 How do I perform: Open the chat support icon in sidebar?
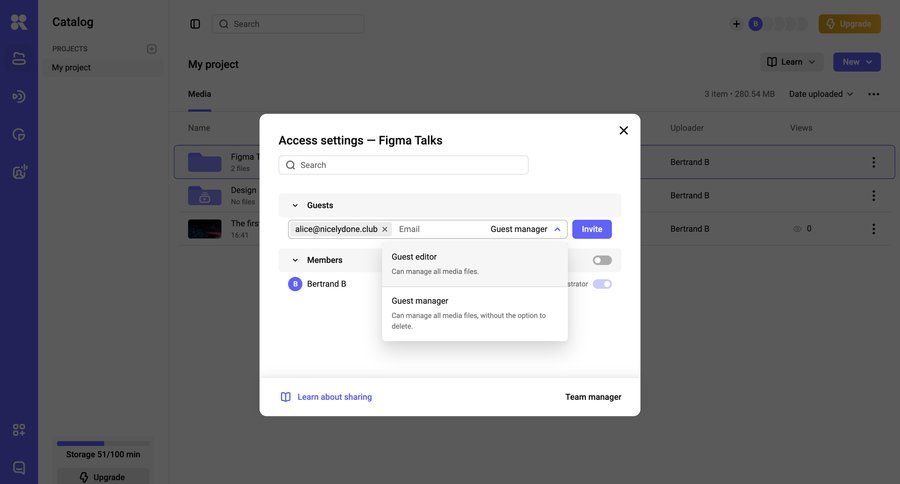click(x=19, y=467)
